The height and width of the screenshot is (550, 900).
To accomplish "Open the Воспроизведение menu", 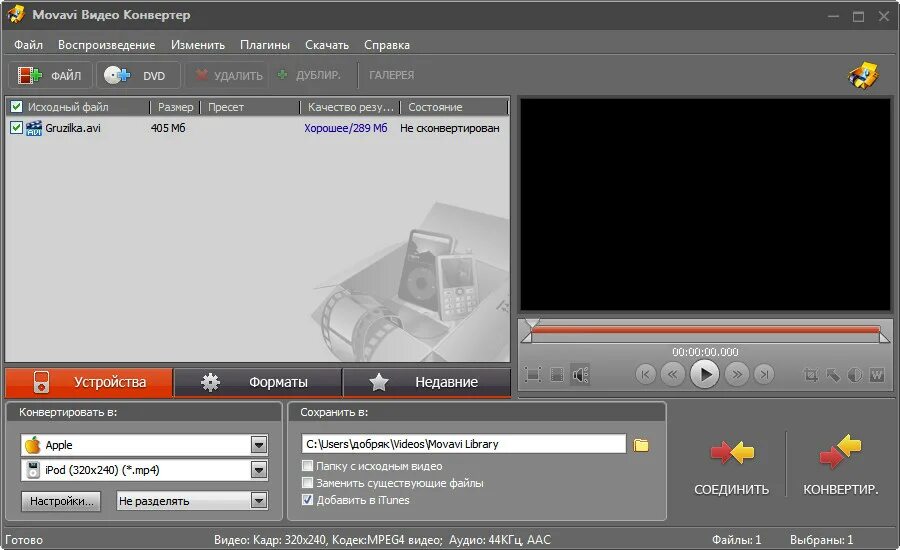I will tap(106, 45).
